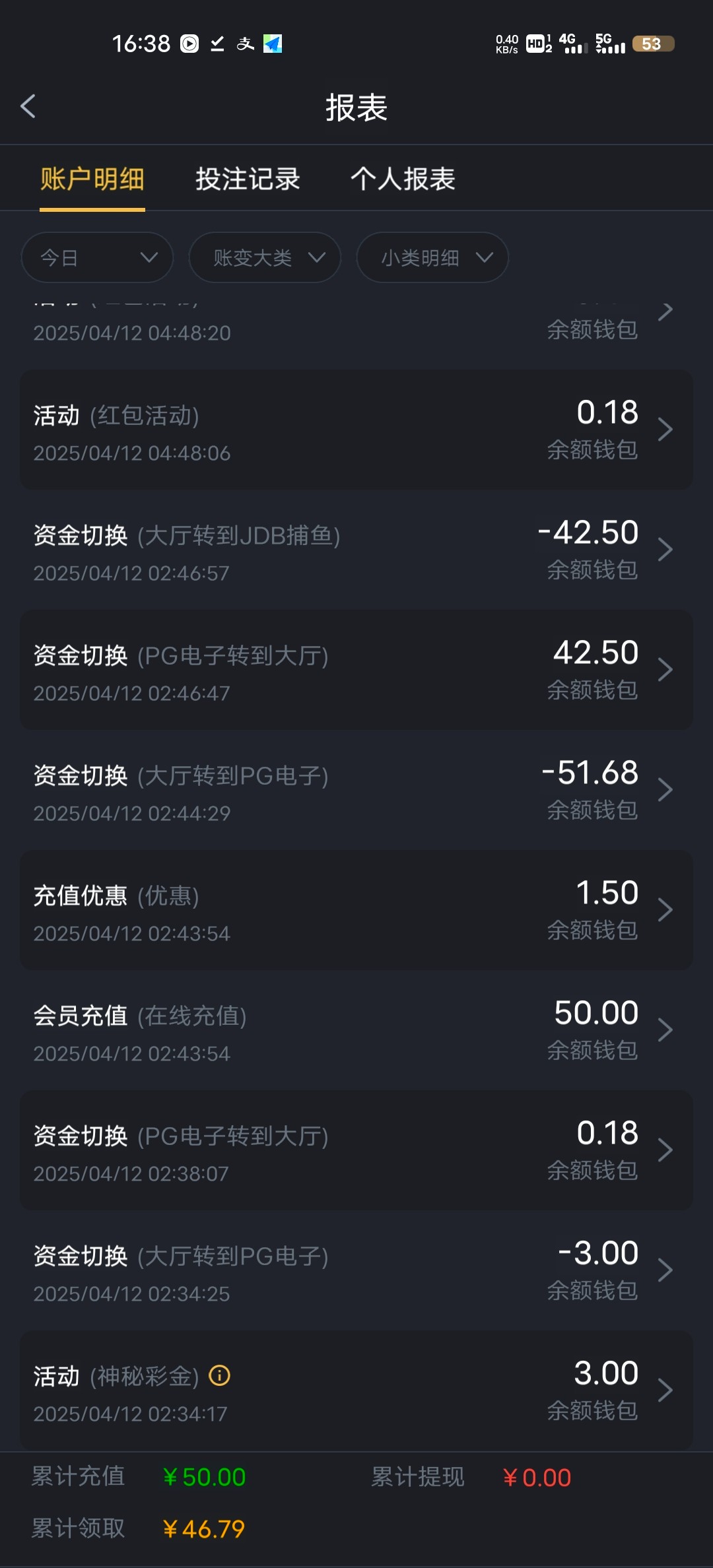
Task: Select the 账户明细 tab
Action: tap(92, 179)
